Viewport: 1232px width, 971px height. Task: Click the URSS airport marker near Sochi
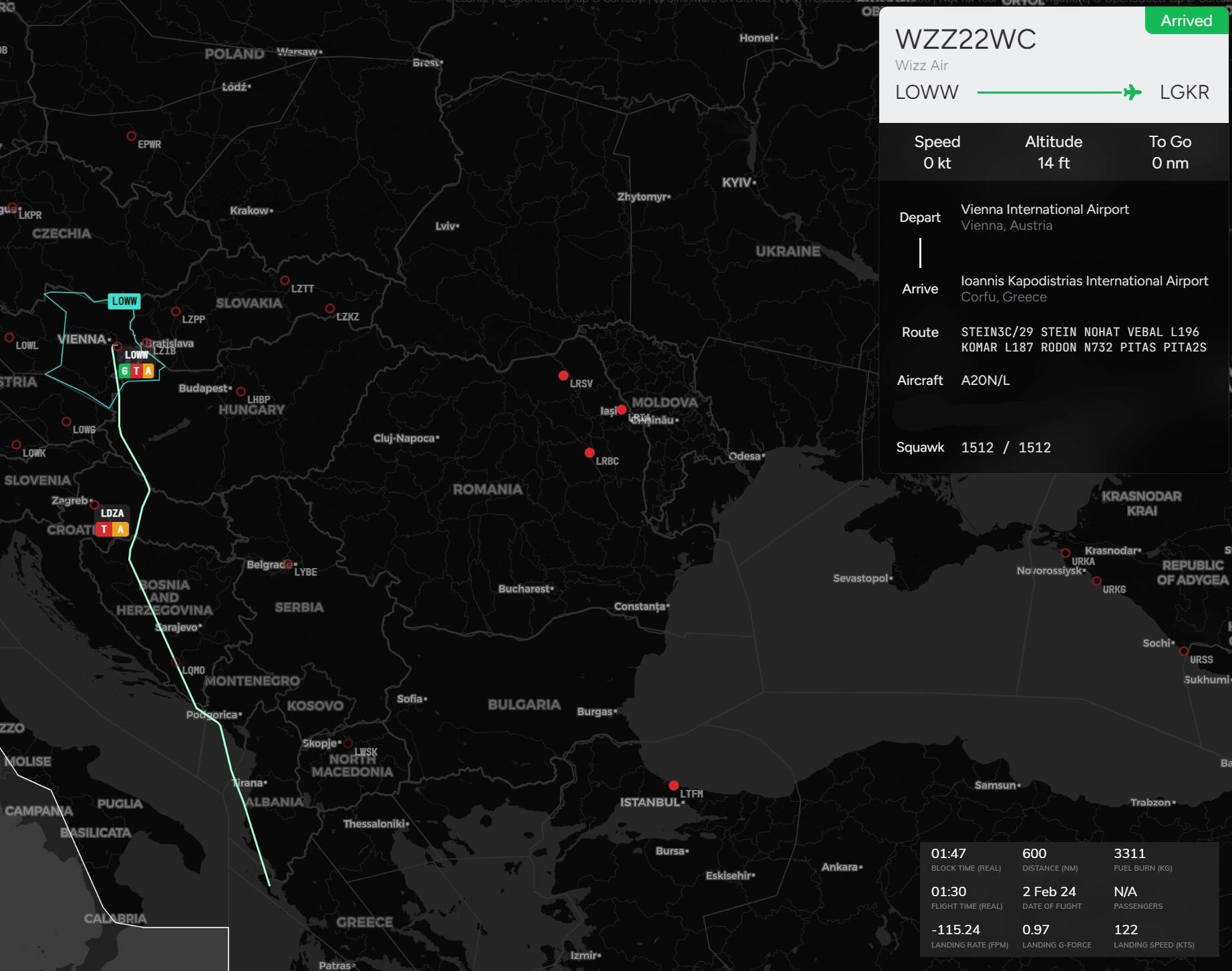pyautogui.click(x=1183, y=651)
